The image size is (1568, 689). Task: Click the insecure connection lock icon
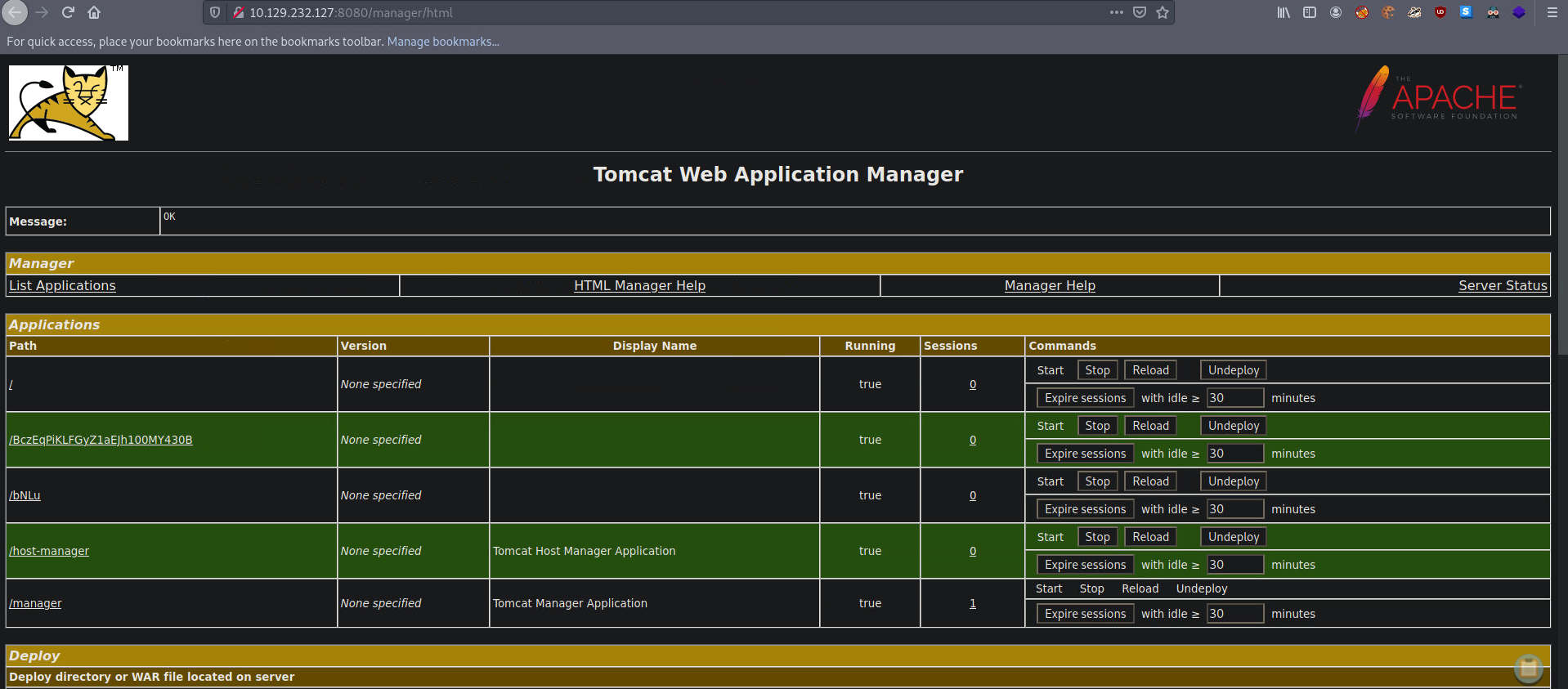(x=238, y=12)
